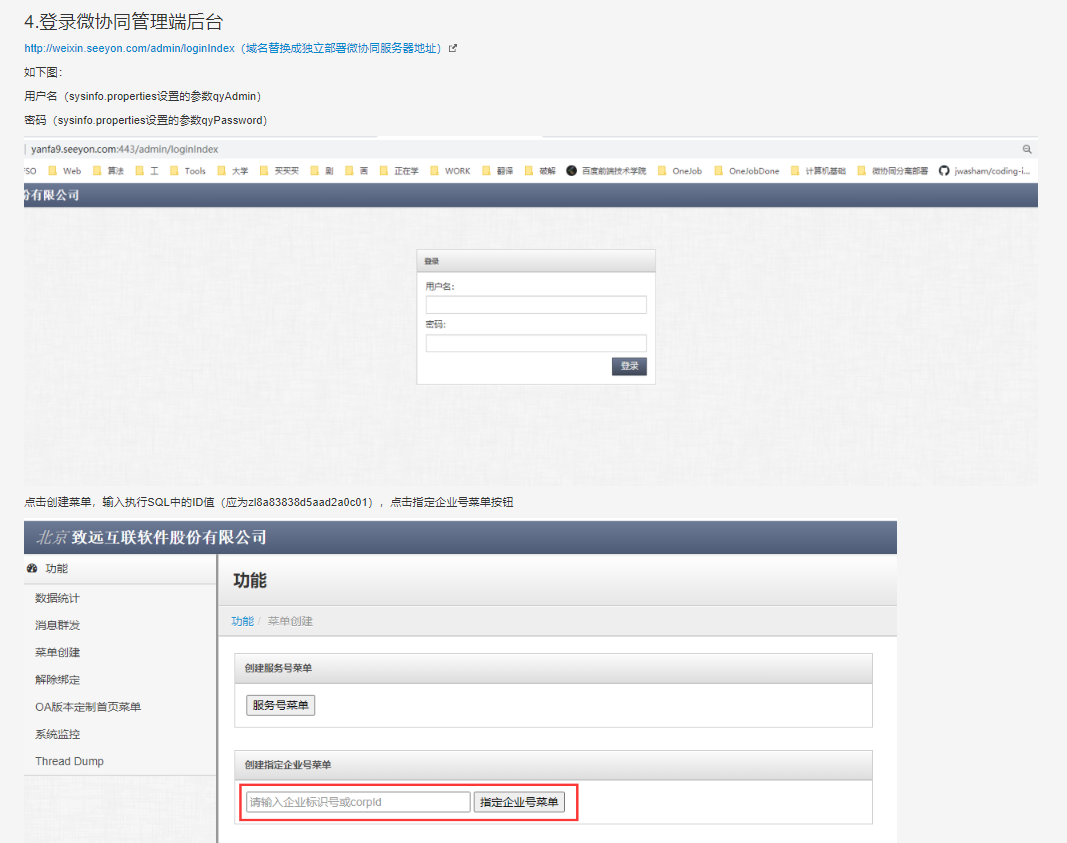Select 菜单创建 in the sidebar
The width and height of the screenshot is (1067, 843).
(x=57, y=652)
